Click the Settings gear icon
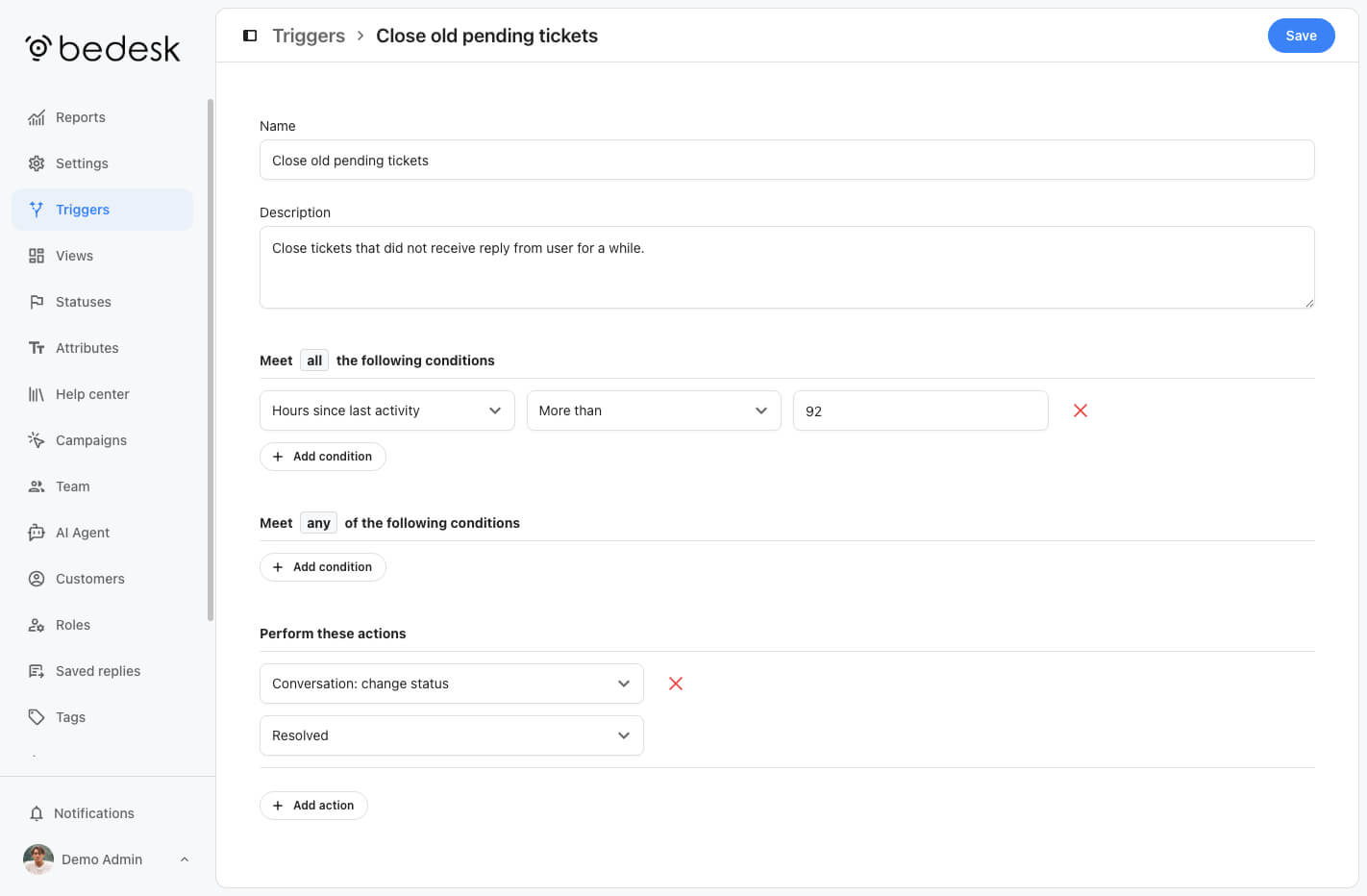Image resolution: width=1367 pixels, height=896 pixels. click(37, 163)
